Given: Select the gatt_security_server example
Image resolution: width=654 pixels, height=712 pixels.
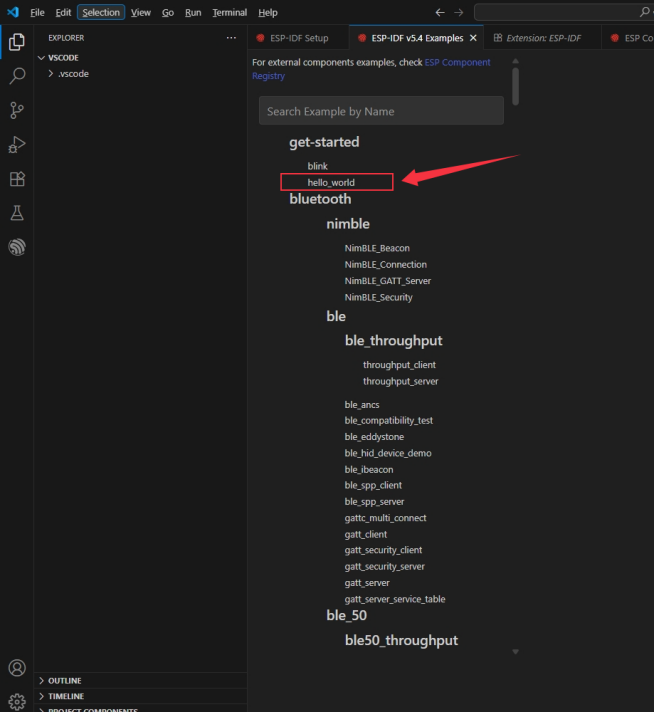Looking at the screenshot, I should click(x=385, y=567).
